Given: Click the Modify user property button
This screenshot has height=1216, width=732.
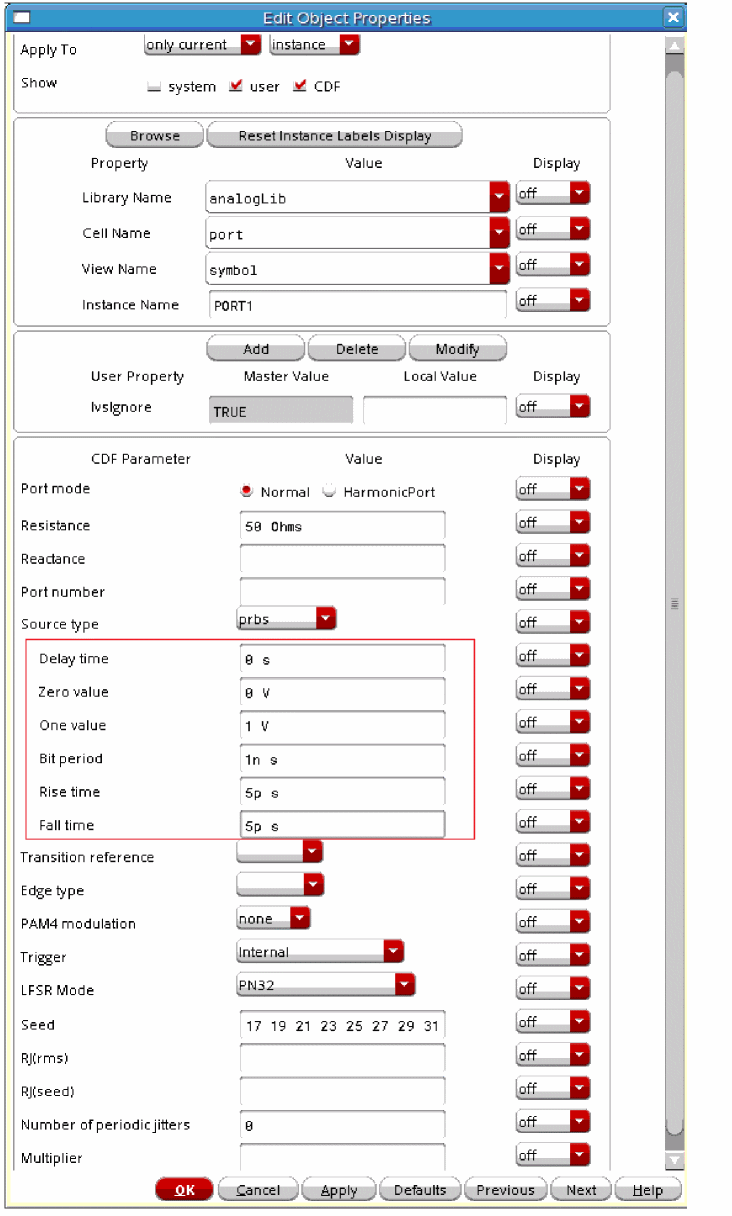Looking at the screenshot, I should pyautogui.click(x=458, y=349).
